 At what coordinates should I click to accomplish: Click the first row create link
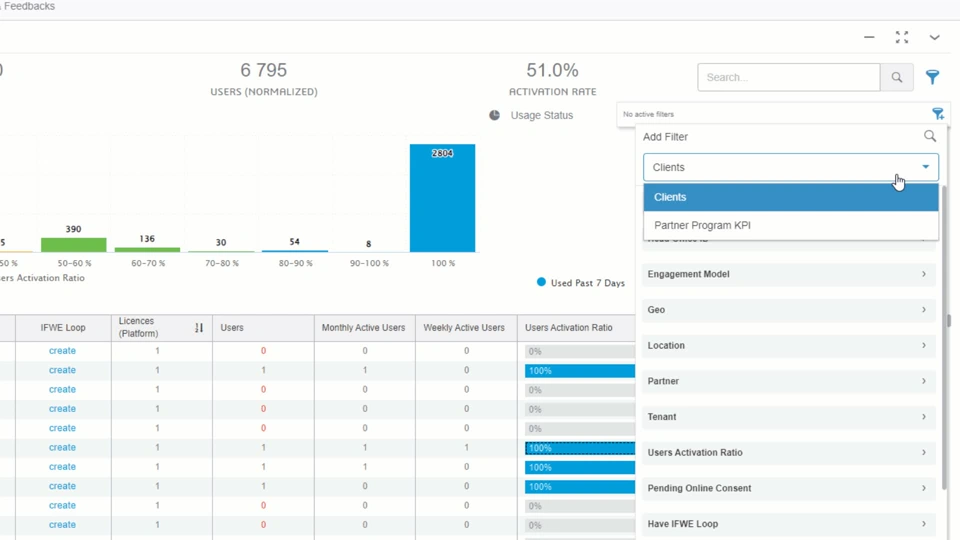point(62,351)
